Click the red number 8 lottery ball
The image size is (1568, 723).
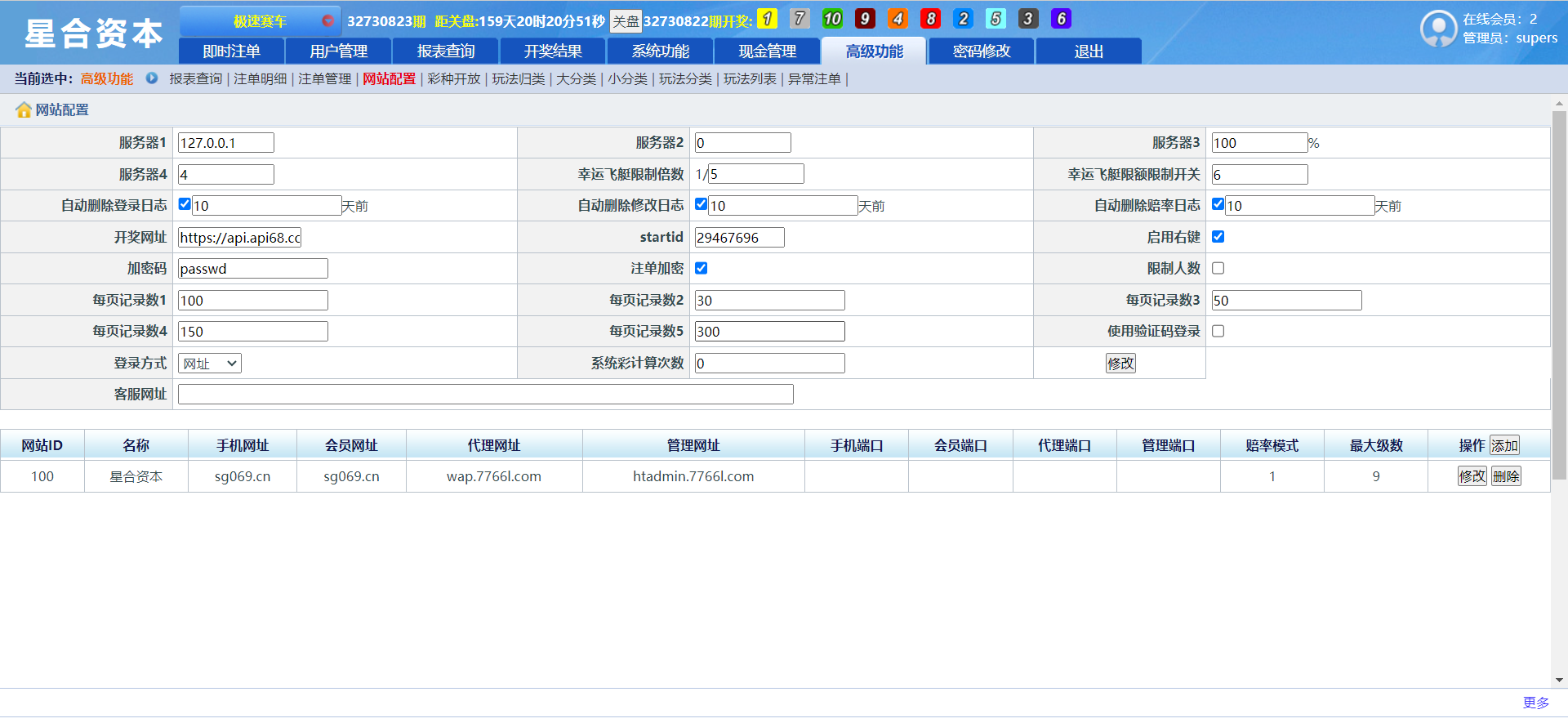coord(930,19)
